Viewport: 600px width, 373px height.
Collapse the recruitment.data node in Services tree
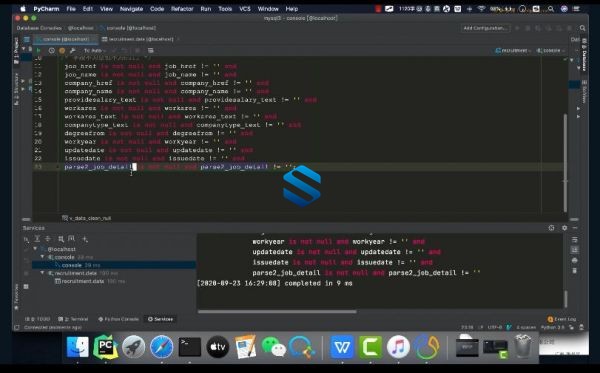[x=42, y=273]
